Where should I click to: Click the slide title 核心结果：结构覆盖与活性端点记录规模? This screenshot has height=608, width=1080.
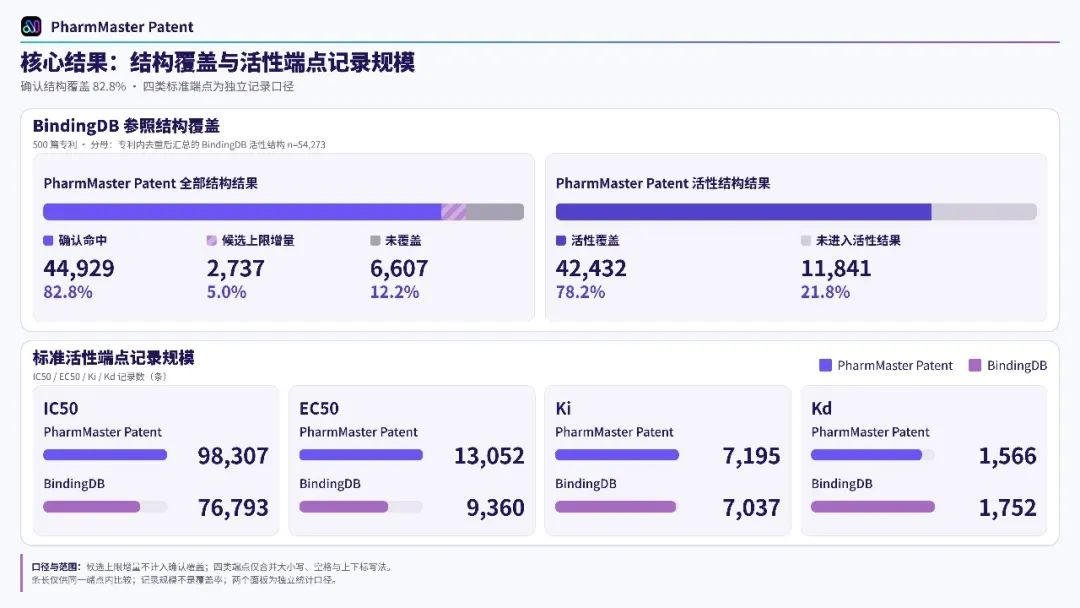tap(218, 62)
